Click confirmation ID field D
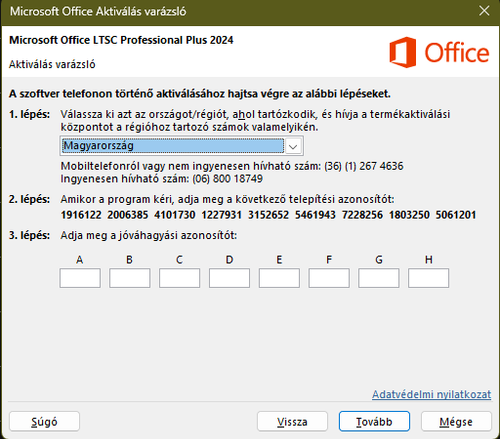500x439 pixels. [x=229, y=278]
